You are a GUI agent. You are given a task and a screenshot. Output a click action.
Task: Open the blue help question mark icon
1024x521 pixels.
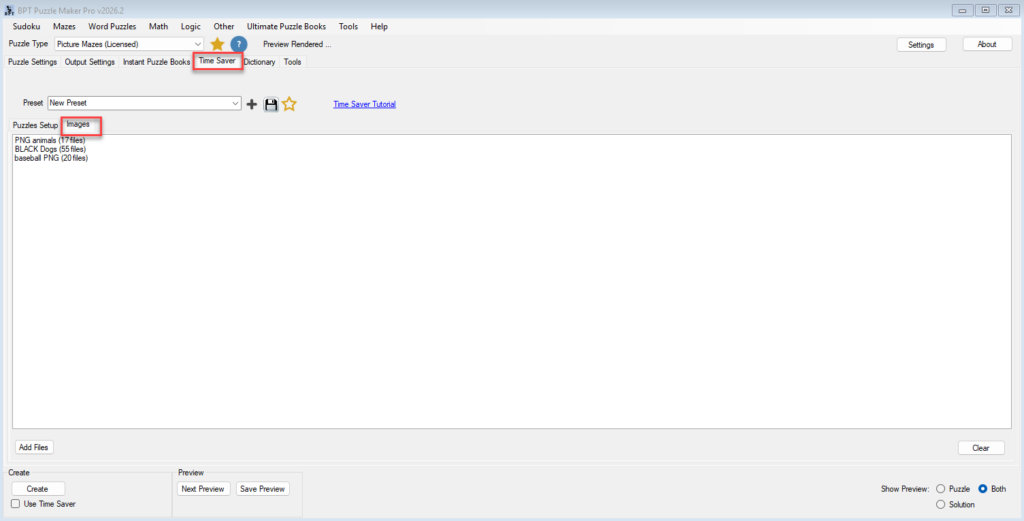(239, 44)
